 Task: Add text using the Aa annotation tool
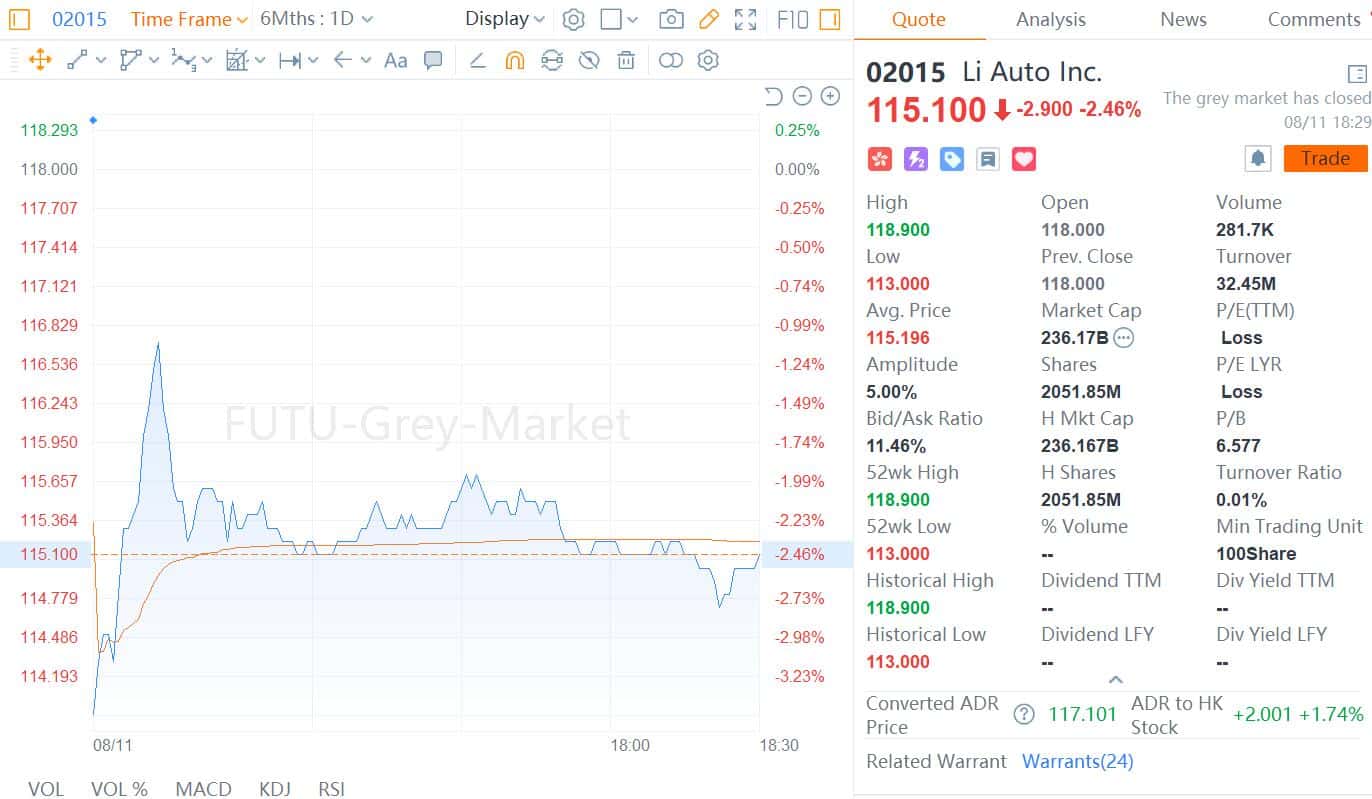pos(394,61)
